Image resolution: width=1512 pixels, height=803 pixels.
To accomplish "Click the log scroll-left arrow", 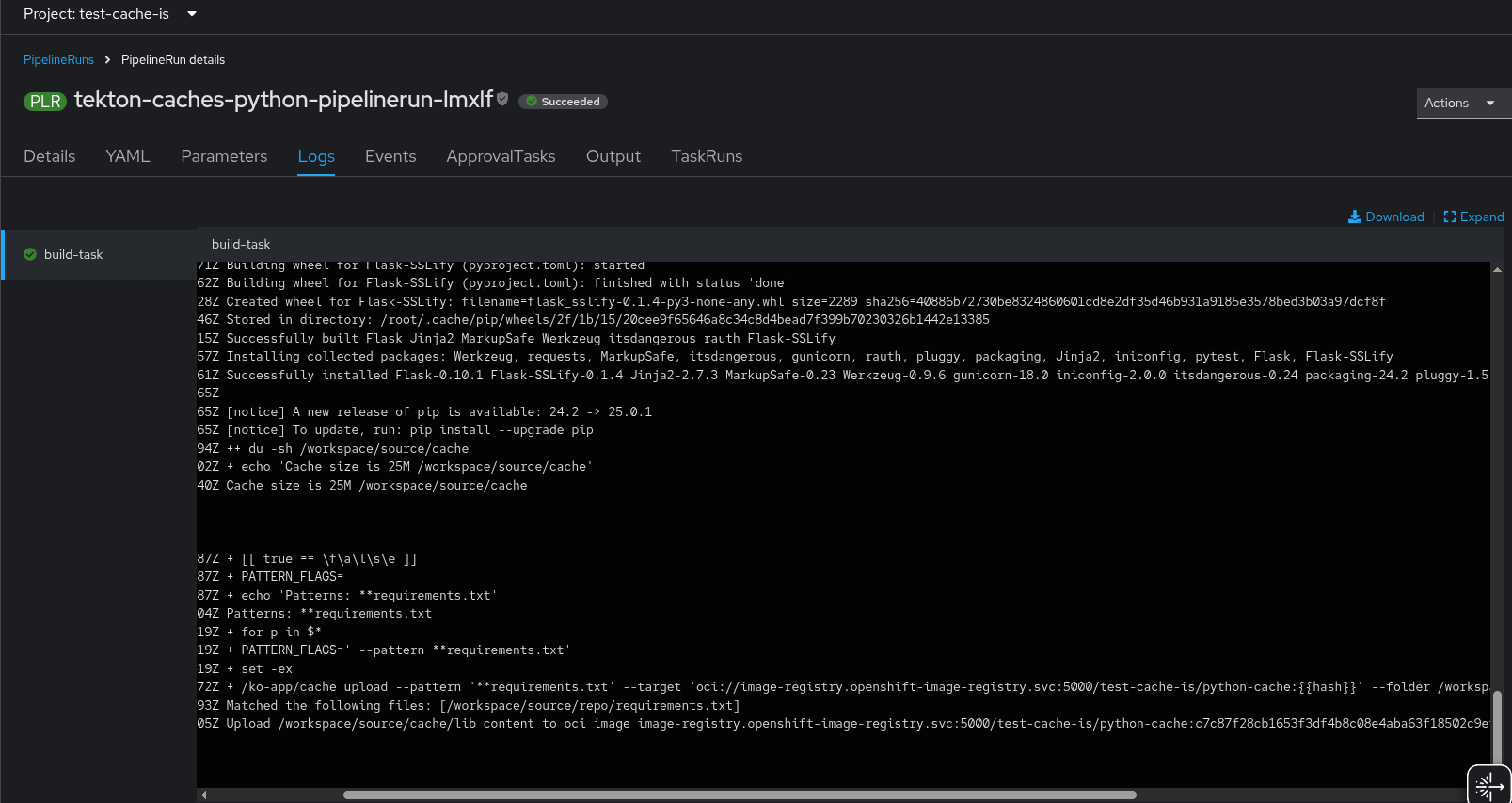I will 203,795.
